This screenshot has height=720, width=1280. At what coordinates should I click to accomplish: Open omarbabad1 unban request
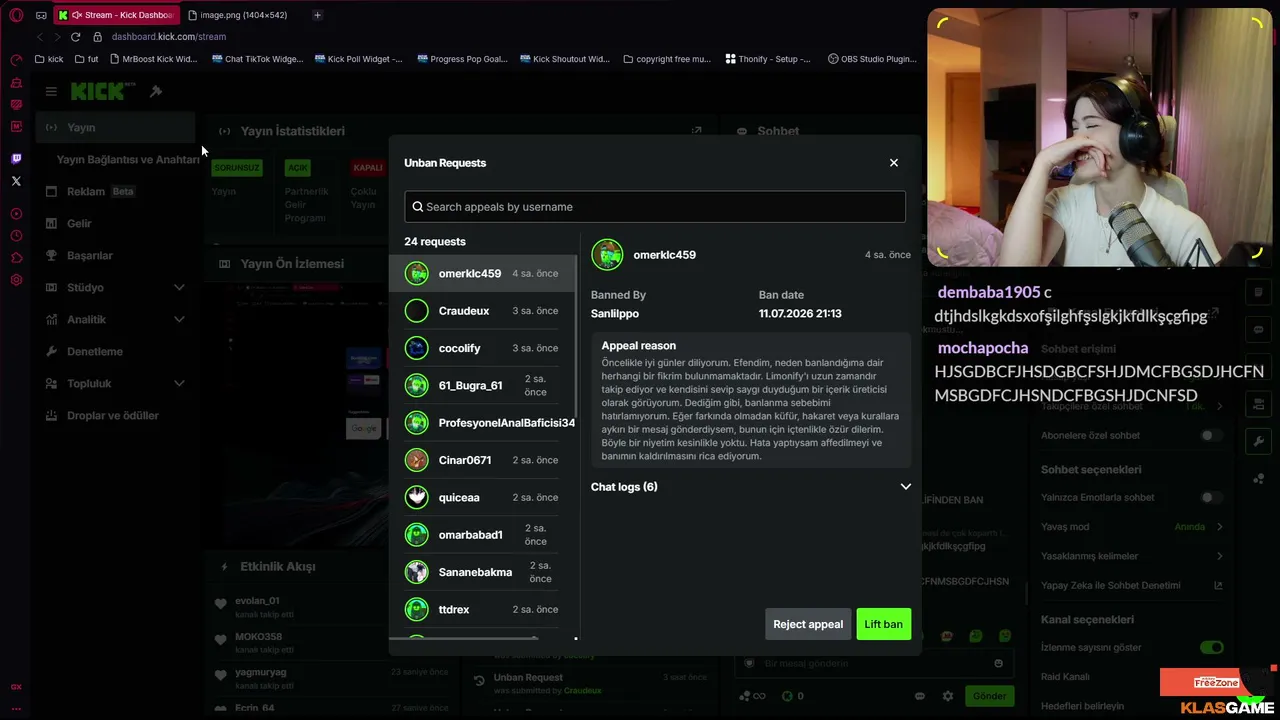(483, 534)
